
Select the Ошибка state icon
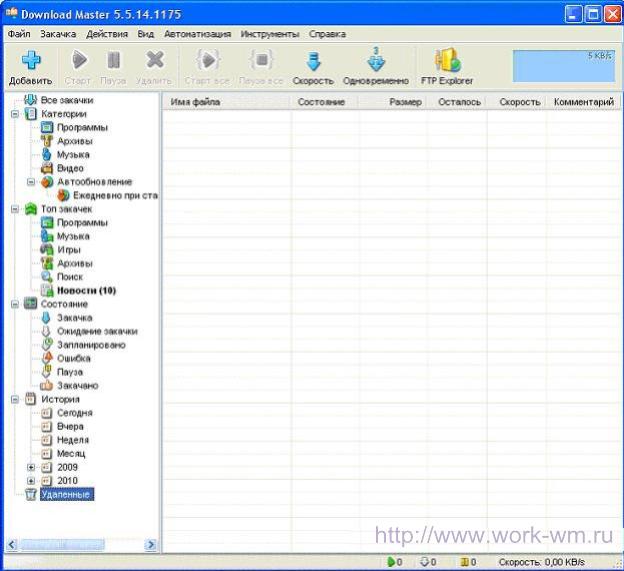point(47,358)
